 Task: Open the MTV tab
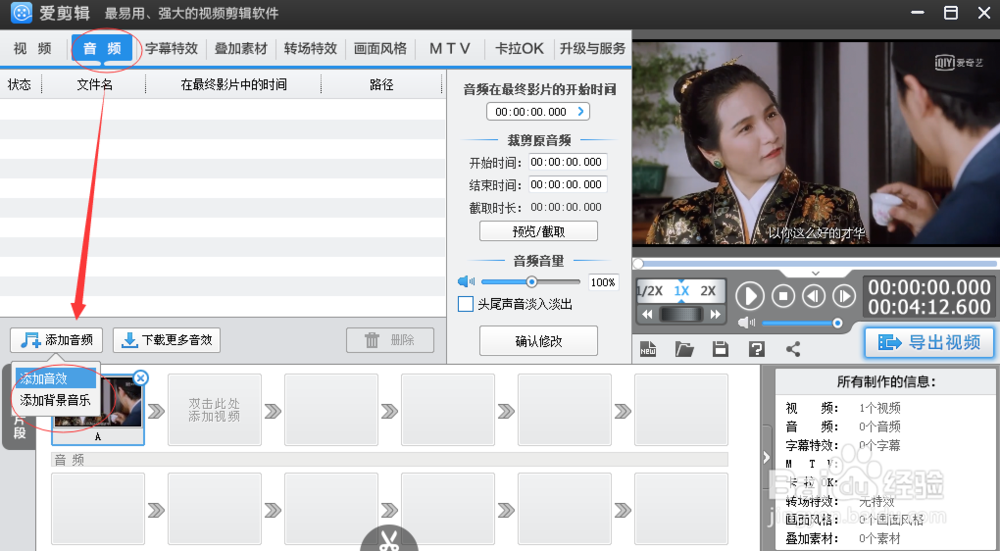coord(450,48)
